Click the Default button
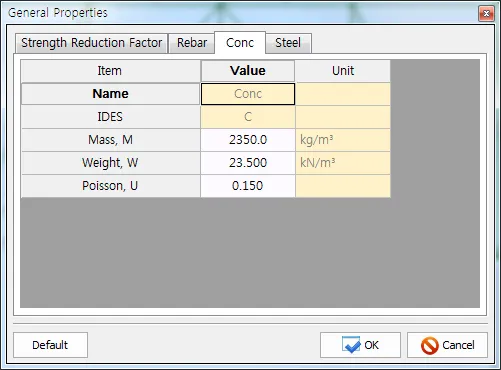 click(50, 345)
